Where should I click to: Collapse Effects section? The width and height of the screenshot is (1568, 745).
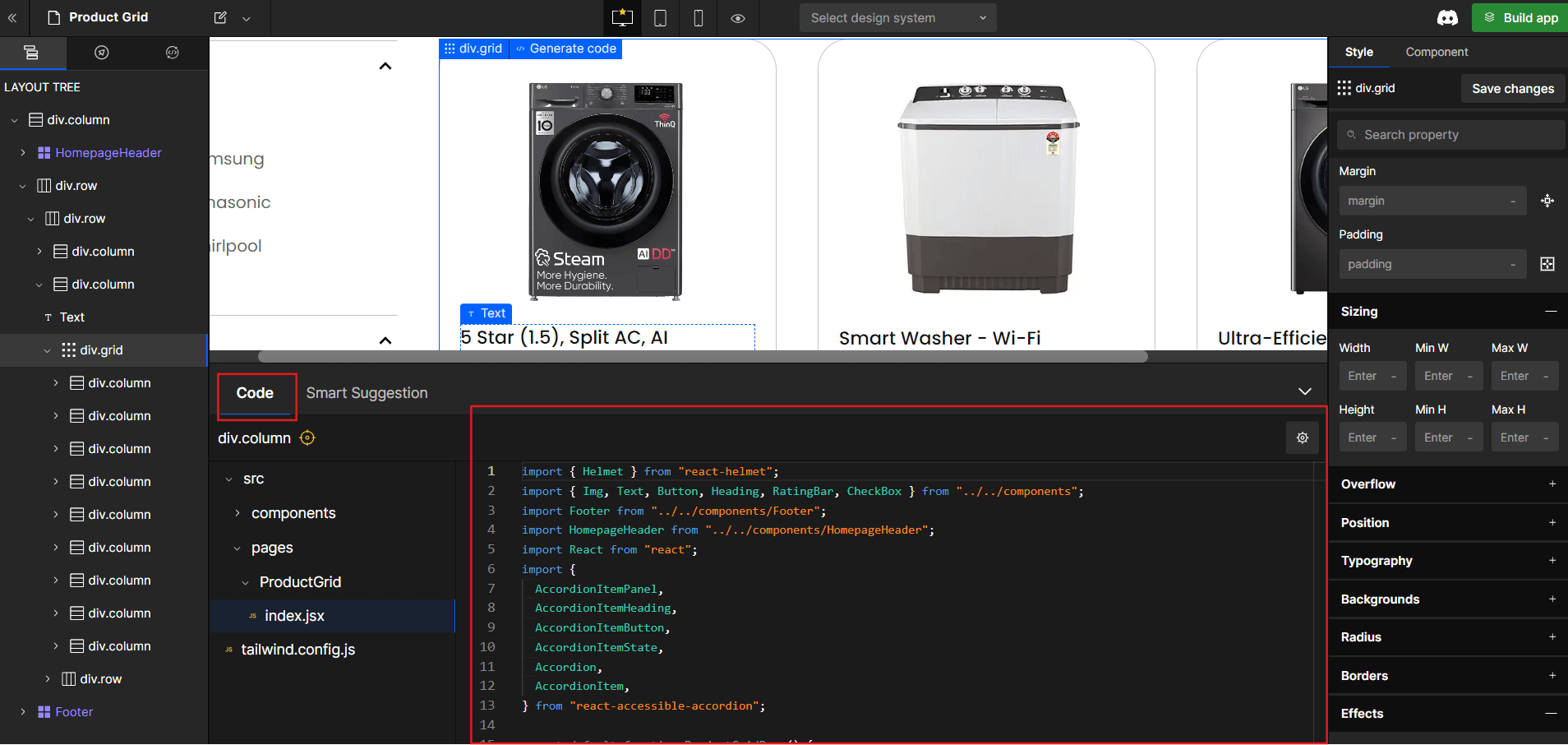click(1551, 714)
